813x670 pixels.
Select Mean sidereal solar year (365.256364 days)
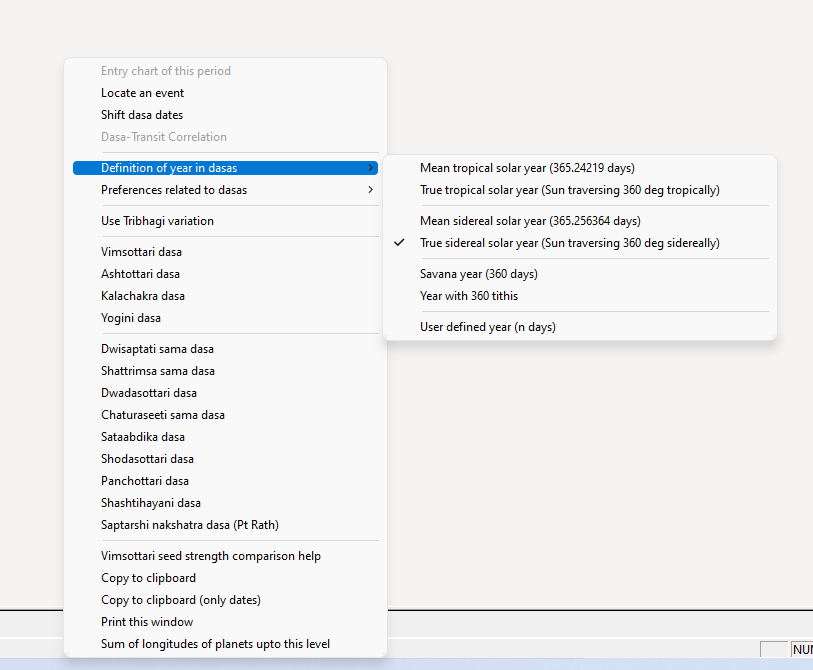(580, 221)
